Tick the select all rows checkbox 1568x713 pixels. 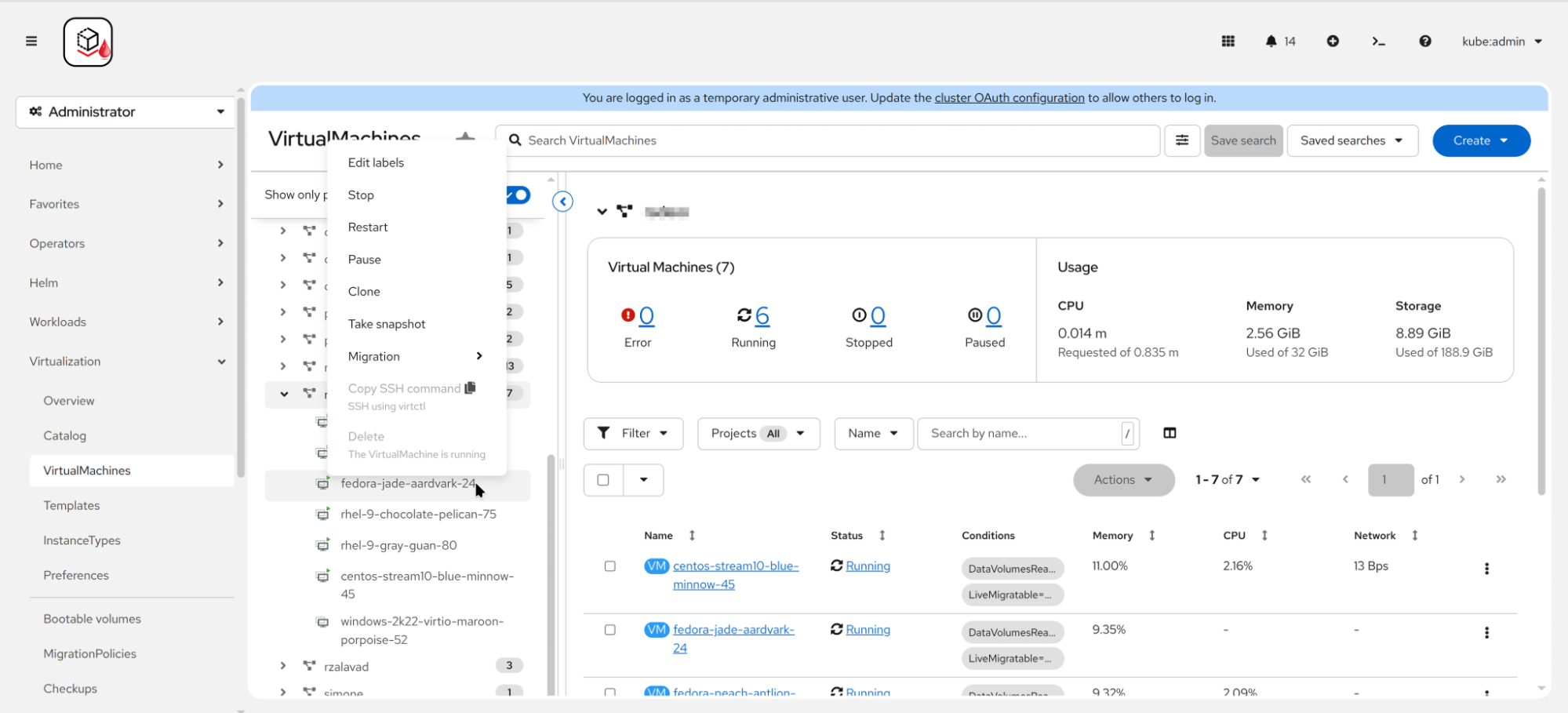tap(603, 480)
